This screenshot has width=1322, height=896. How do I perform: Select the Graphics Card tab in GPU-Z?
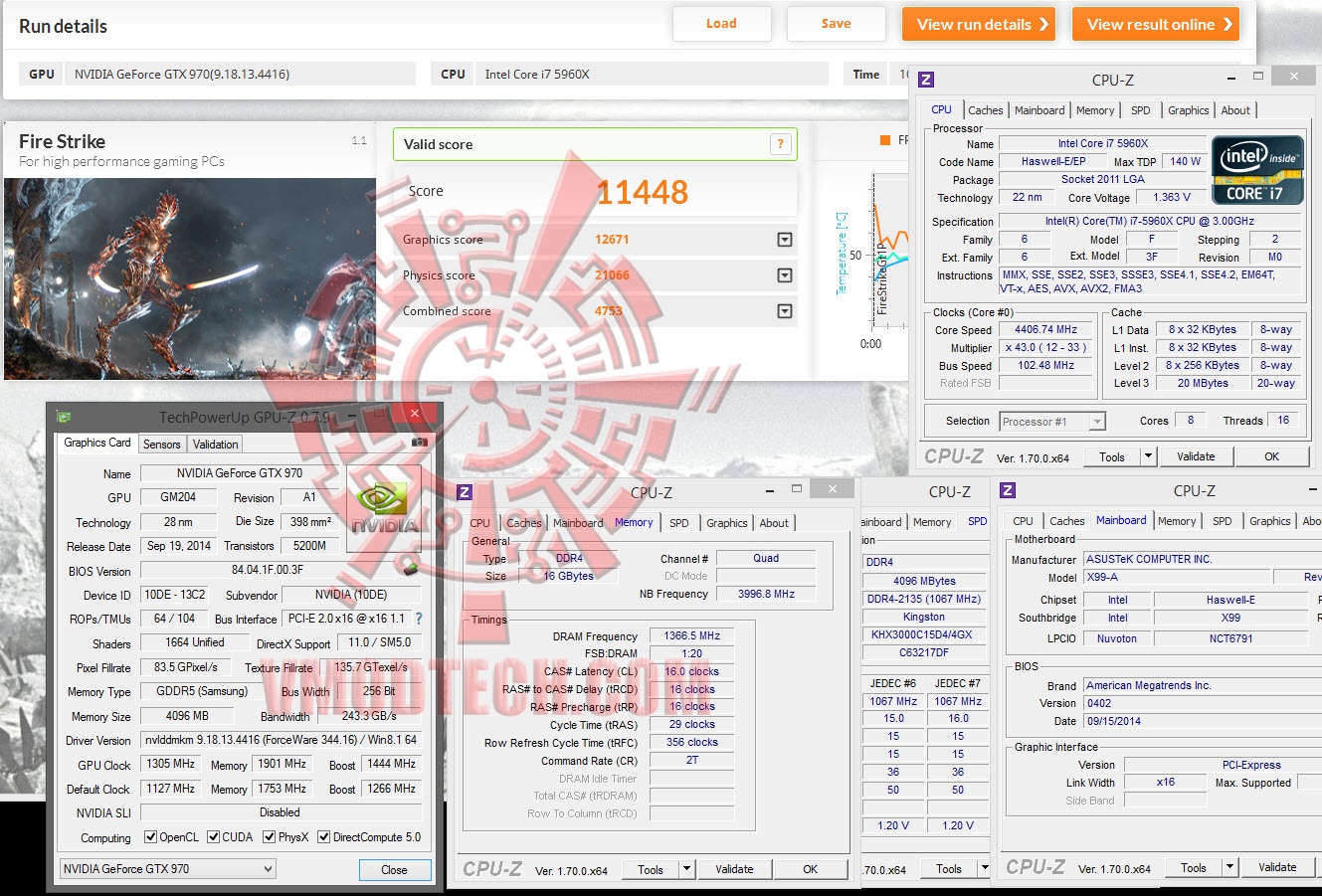[97, 443]
